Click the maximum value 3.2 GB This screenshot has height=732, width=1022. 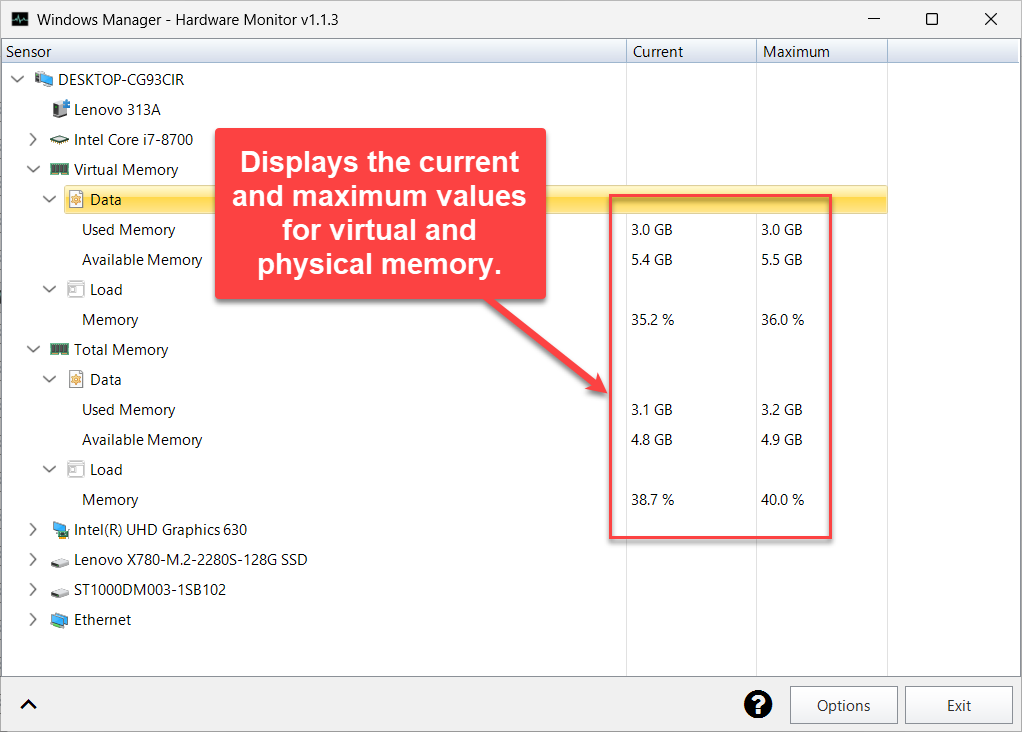click(x=781, y=409)
